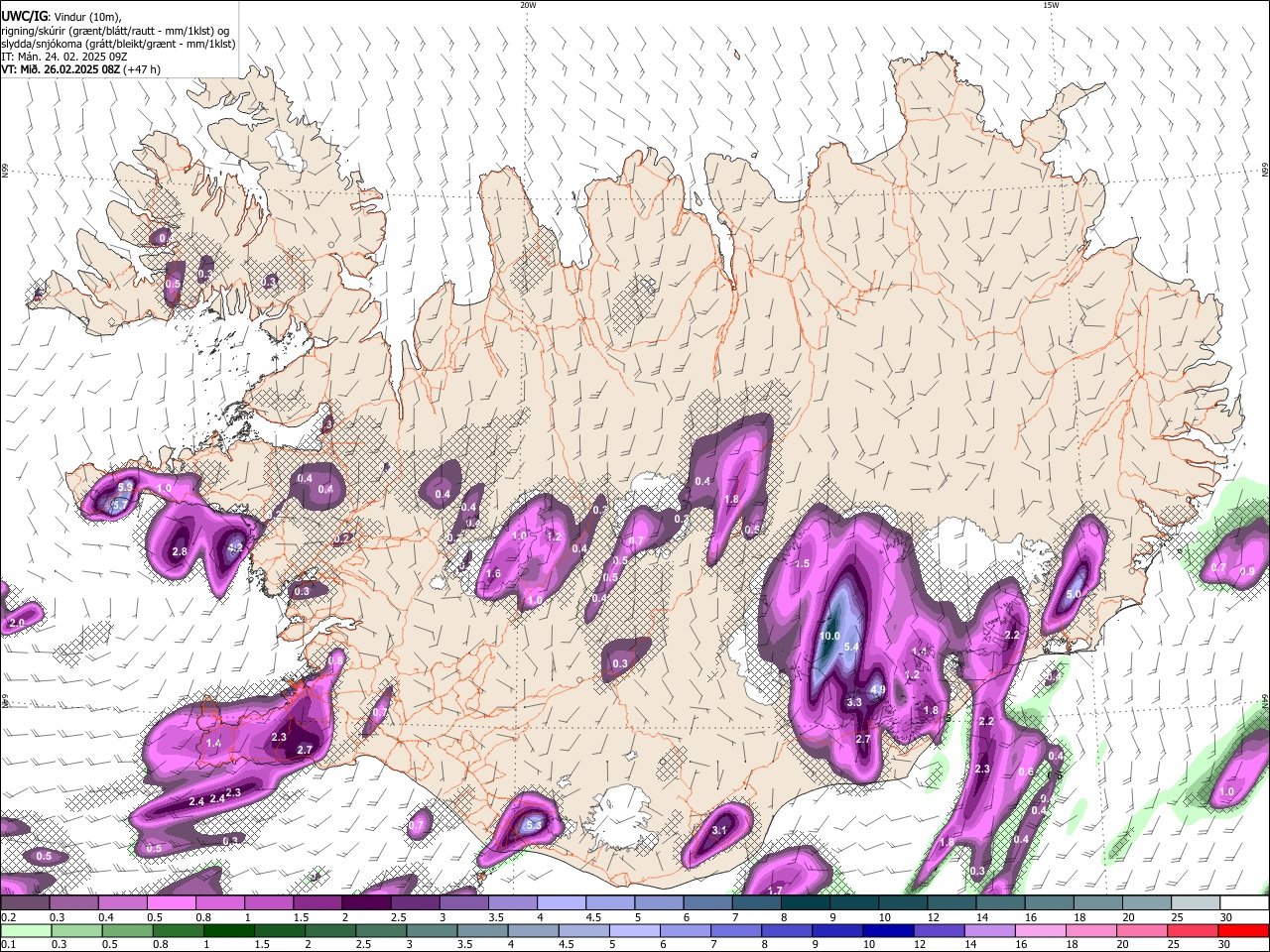Select the lavender rain swatch between 14 and 16
This screenshot has width=1270, height=952.
990,930
